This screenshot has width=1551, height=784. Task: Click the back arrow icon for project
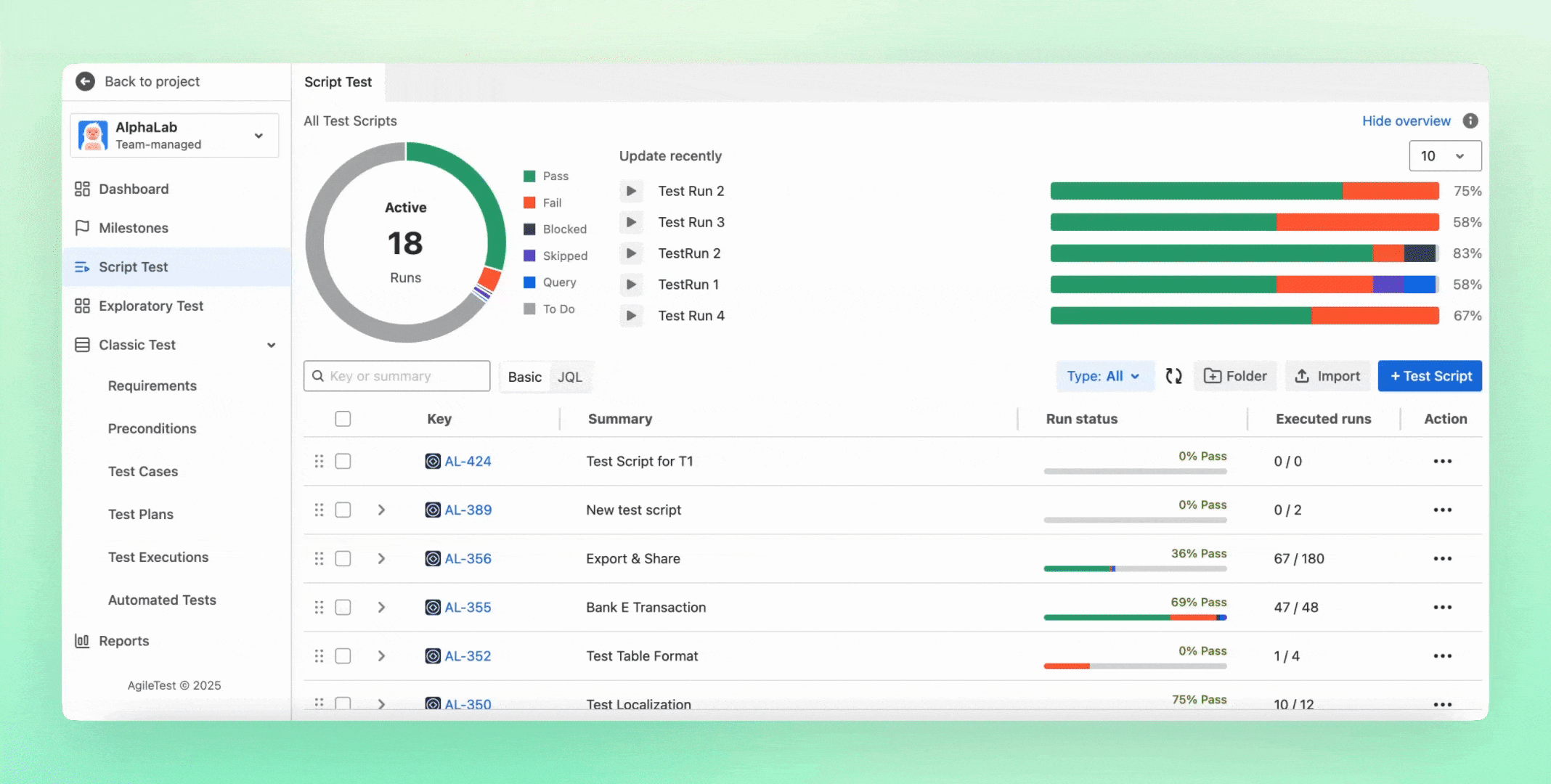point(85,81)
